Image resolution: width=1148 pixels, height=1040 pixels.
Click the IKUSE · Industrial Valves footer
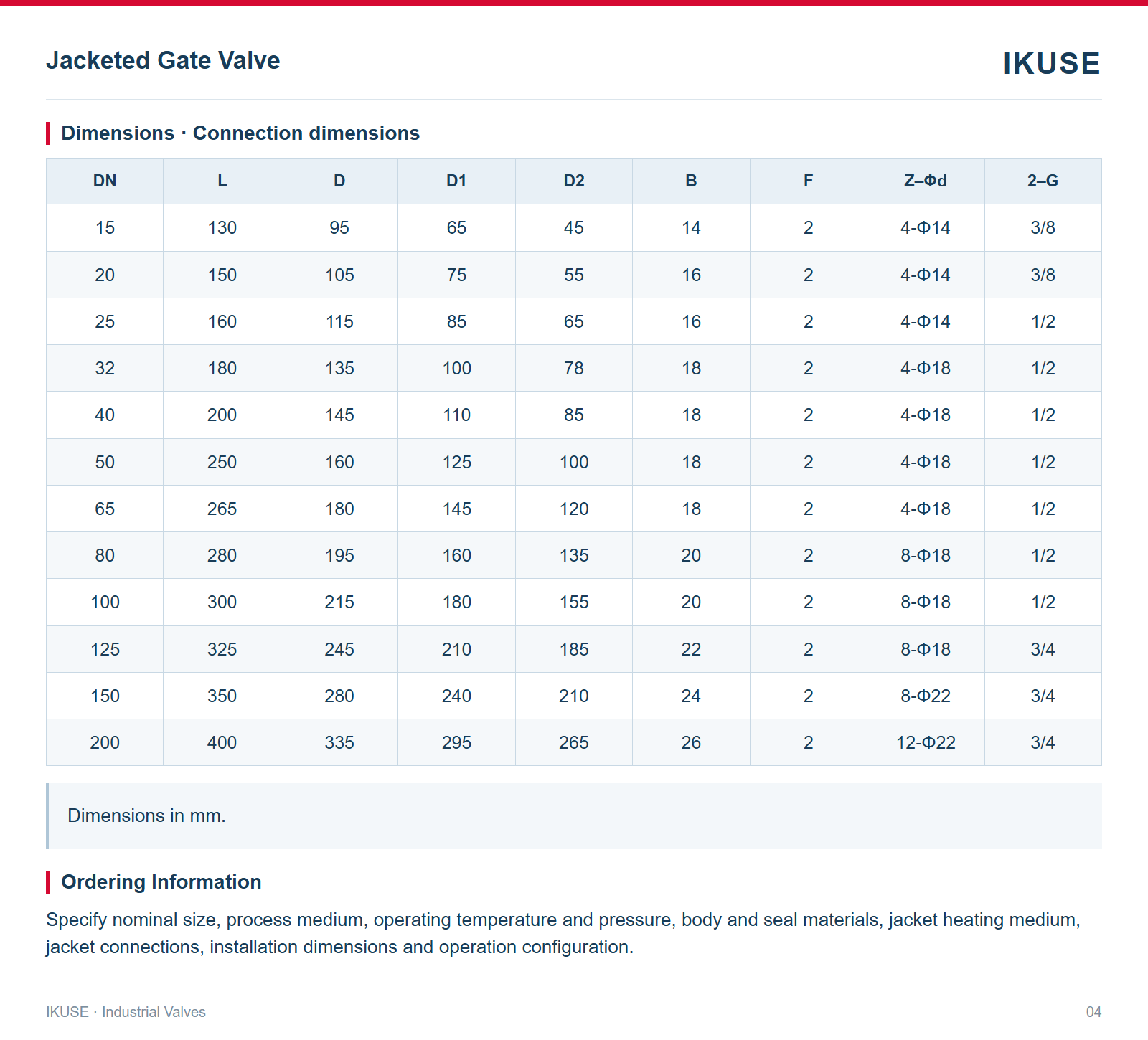click(x=126, y=1012)
